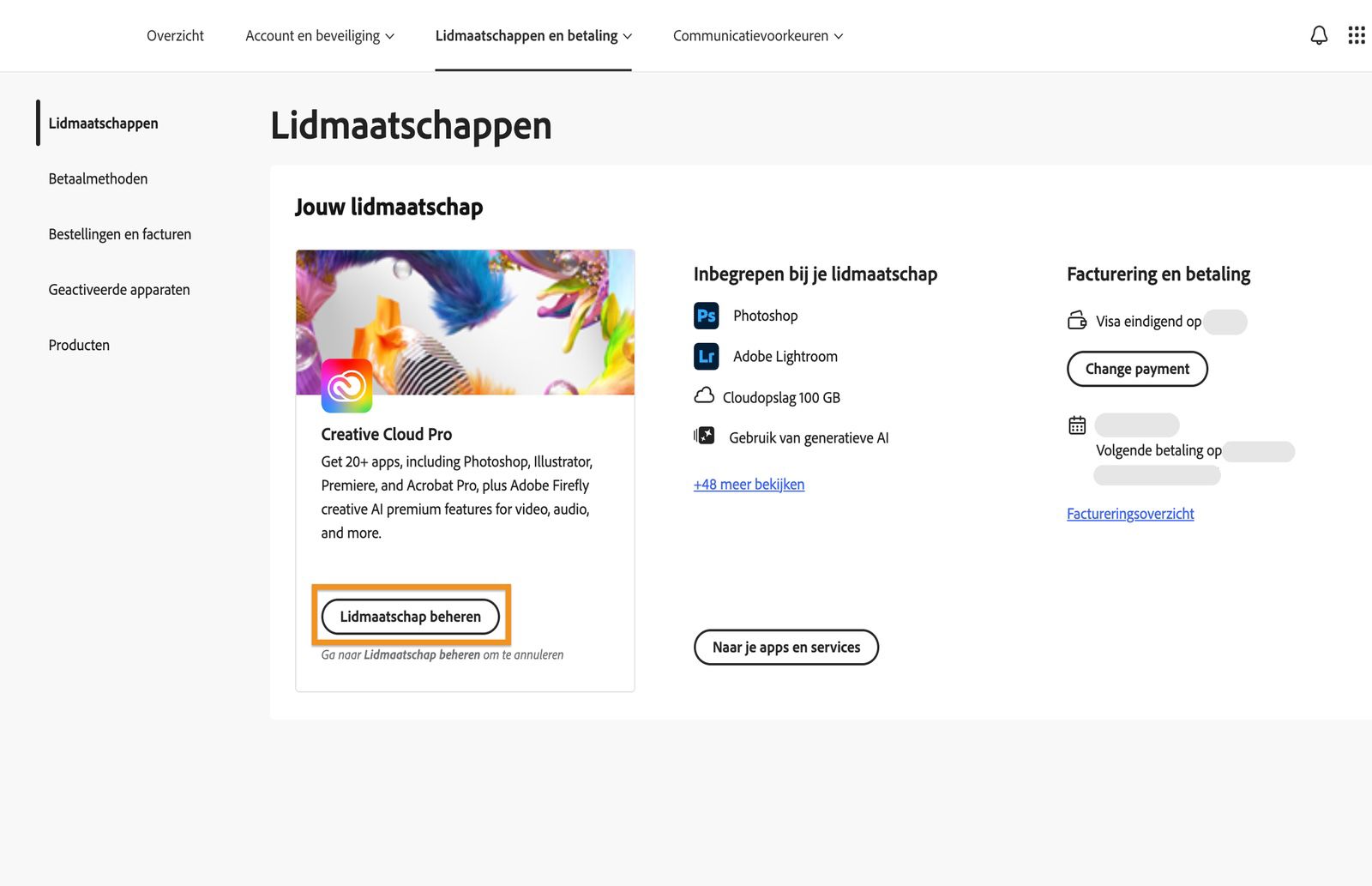This screenshot has height=886, width=1372.
Task: Click the Change payment button
Action: [x=1137, y=369]
